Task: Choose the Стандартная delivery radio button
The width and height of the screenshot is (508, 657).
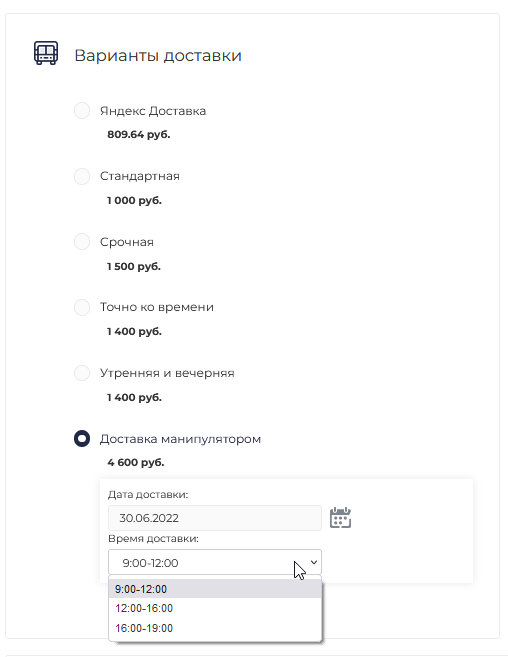Action: tap(82, 176)
